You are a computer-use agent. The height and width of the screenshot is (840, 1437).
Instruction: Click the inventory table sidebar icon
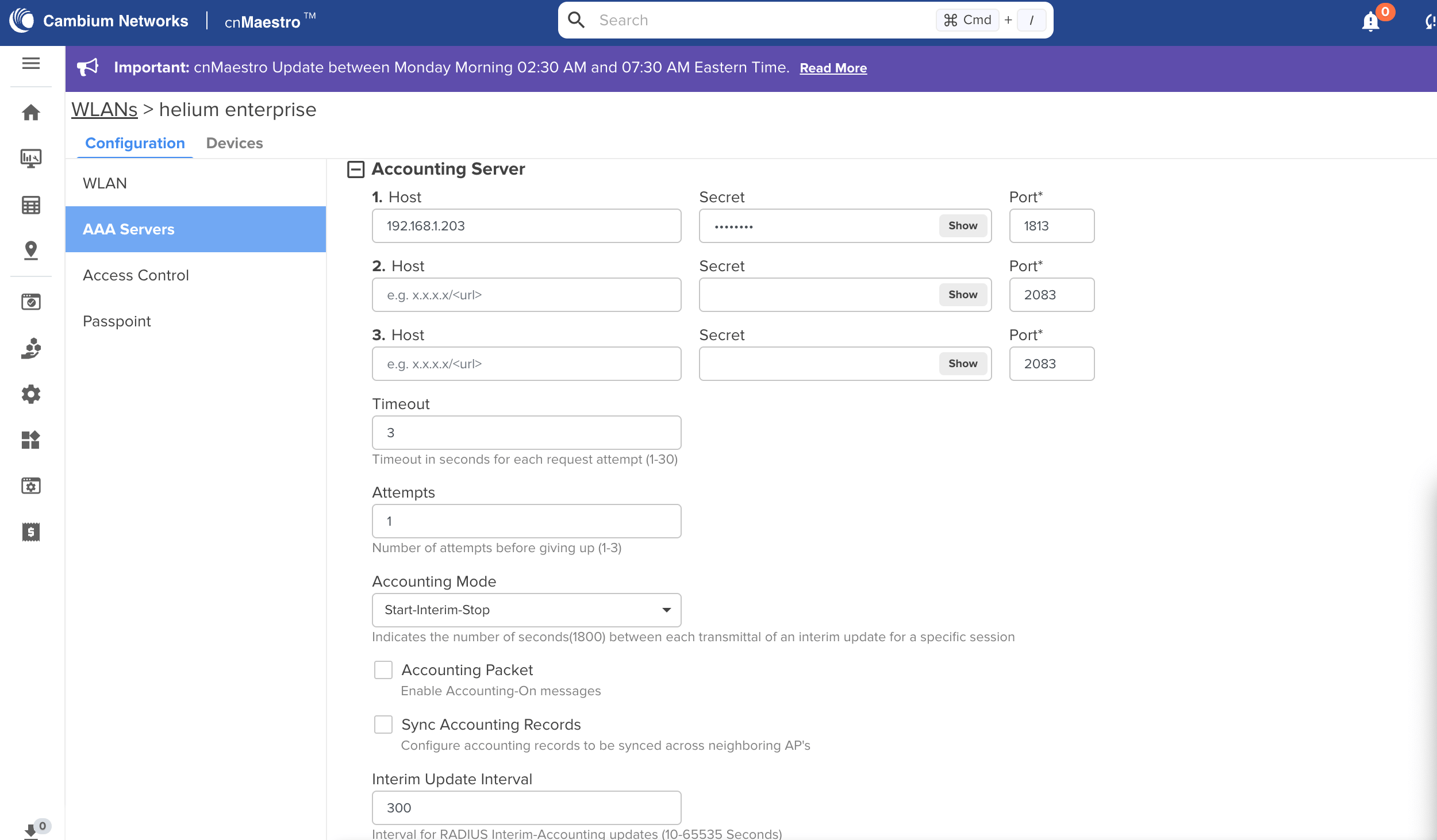click(x=31, y=205)
